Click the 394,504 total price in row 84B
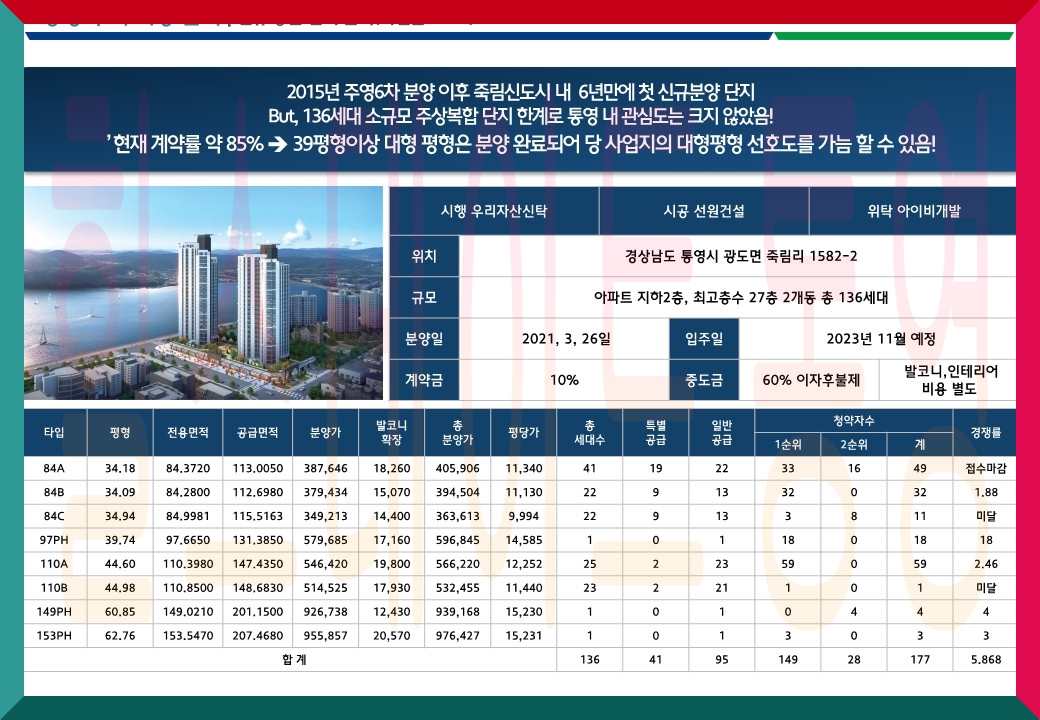Screen dimensions: 1040x720 pos(458,492)
